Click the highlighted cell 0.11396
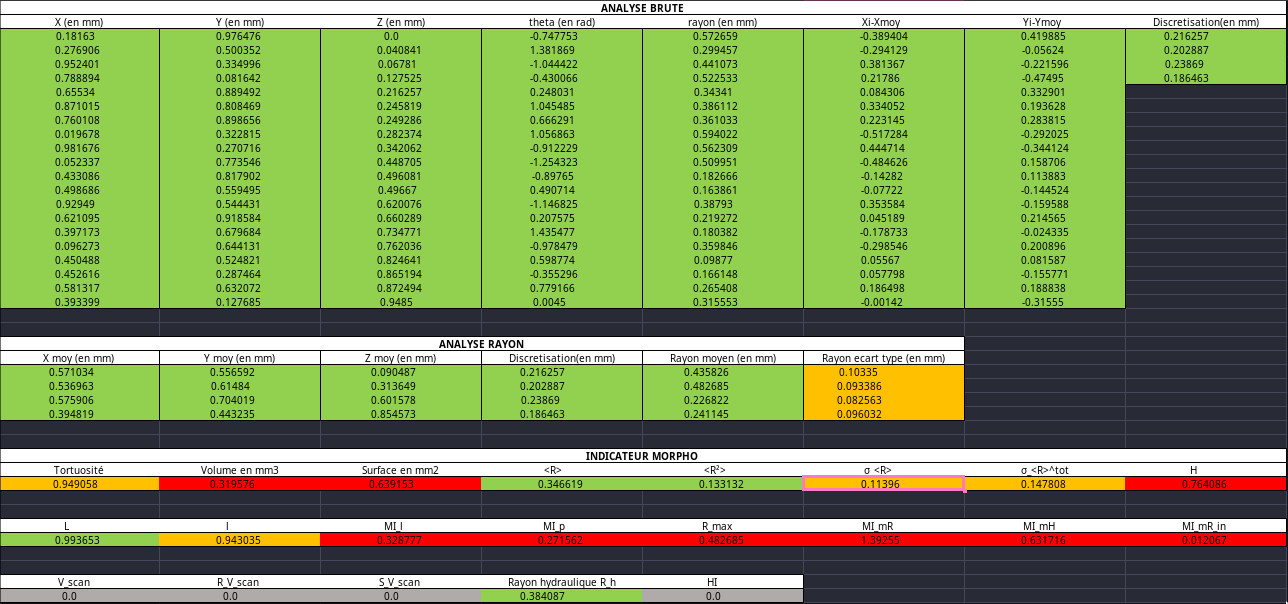Image resolution: width=1288 pixels, height=604 pixels. [884, 484]
